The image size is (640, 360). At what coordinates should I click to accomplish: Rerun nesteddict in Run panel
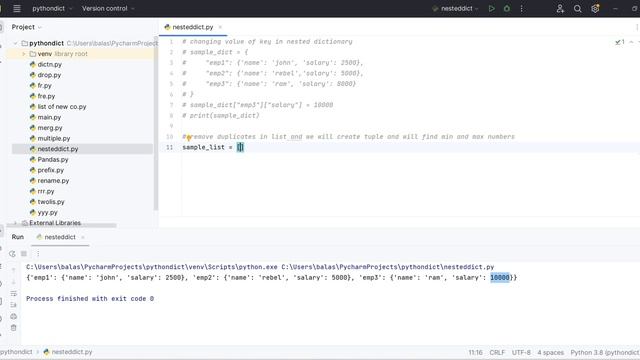12,253
